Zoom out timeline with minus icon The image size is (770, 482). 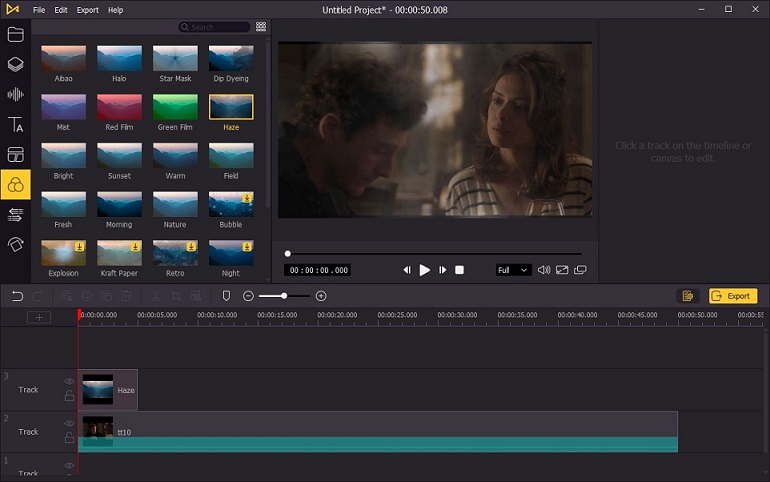248,296
